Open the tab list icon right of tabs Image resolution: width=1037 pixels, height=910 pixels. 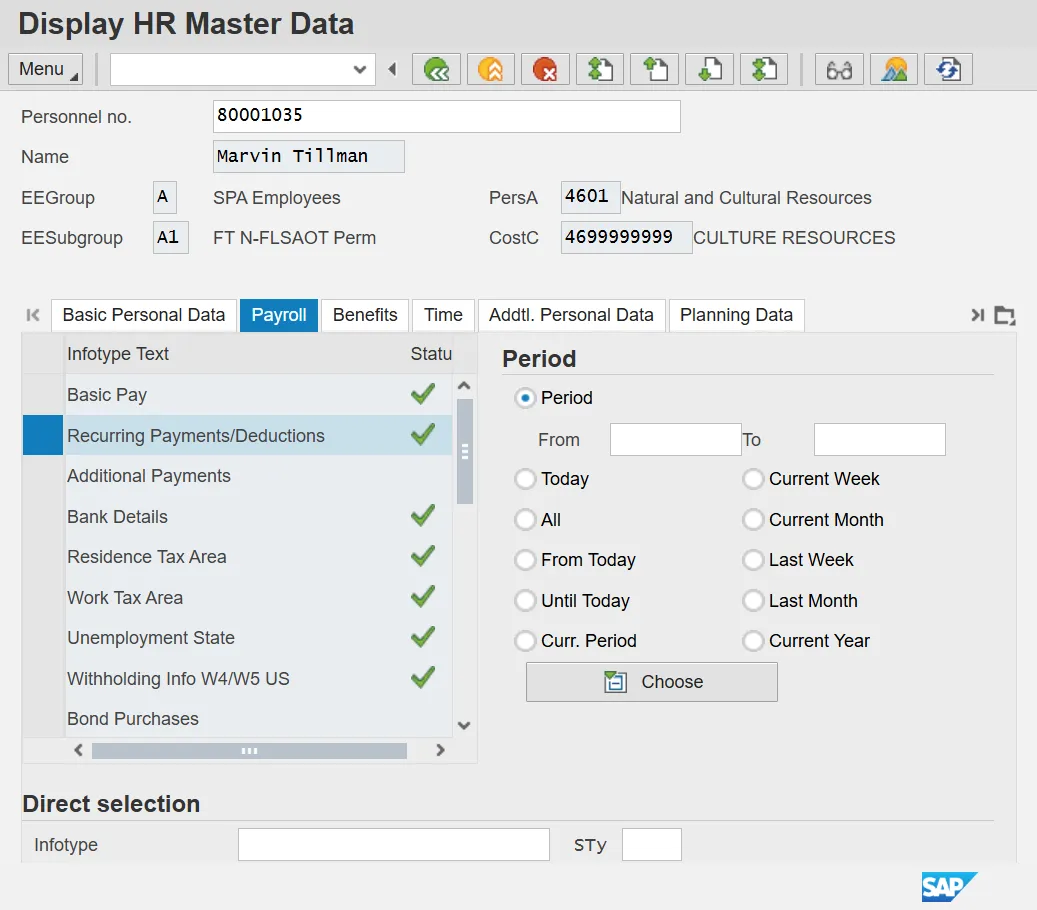[1005, 315]
